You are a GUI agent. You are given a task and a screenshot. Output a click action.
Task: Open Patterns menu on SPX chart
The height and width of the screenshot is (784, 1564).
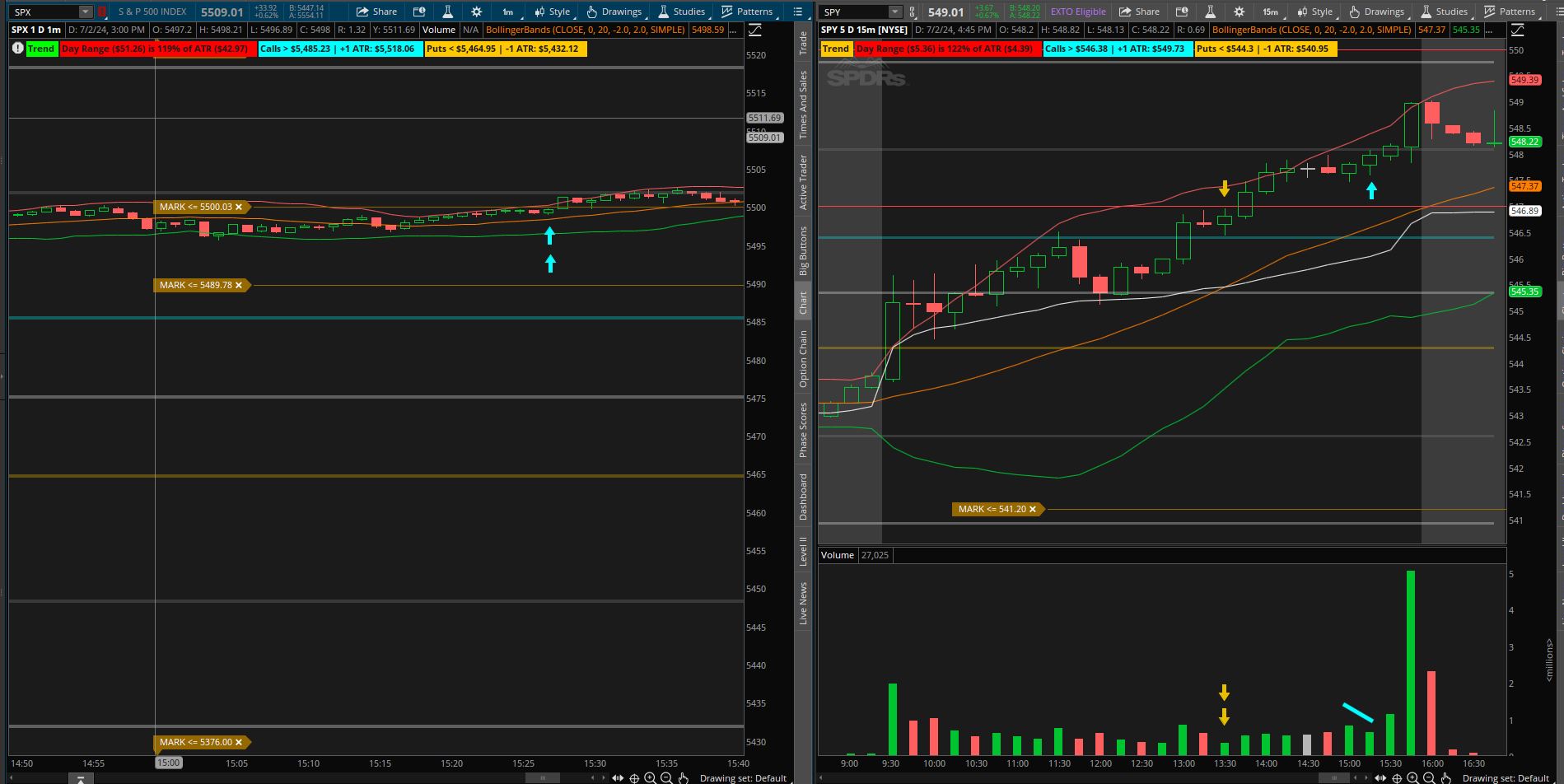point(747,12)
